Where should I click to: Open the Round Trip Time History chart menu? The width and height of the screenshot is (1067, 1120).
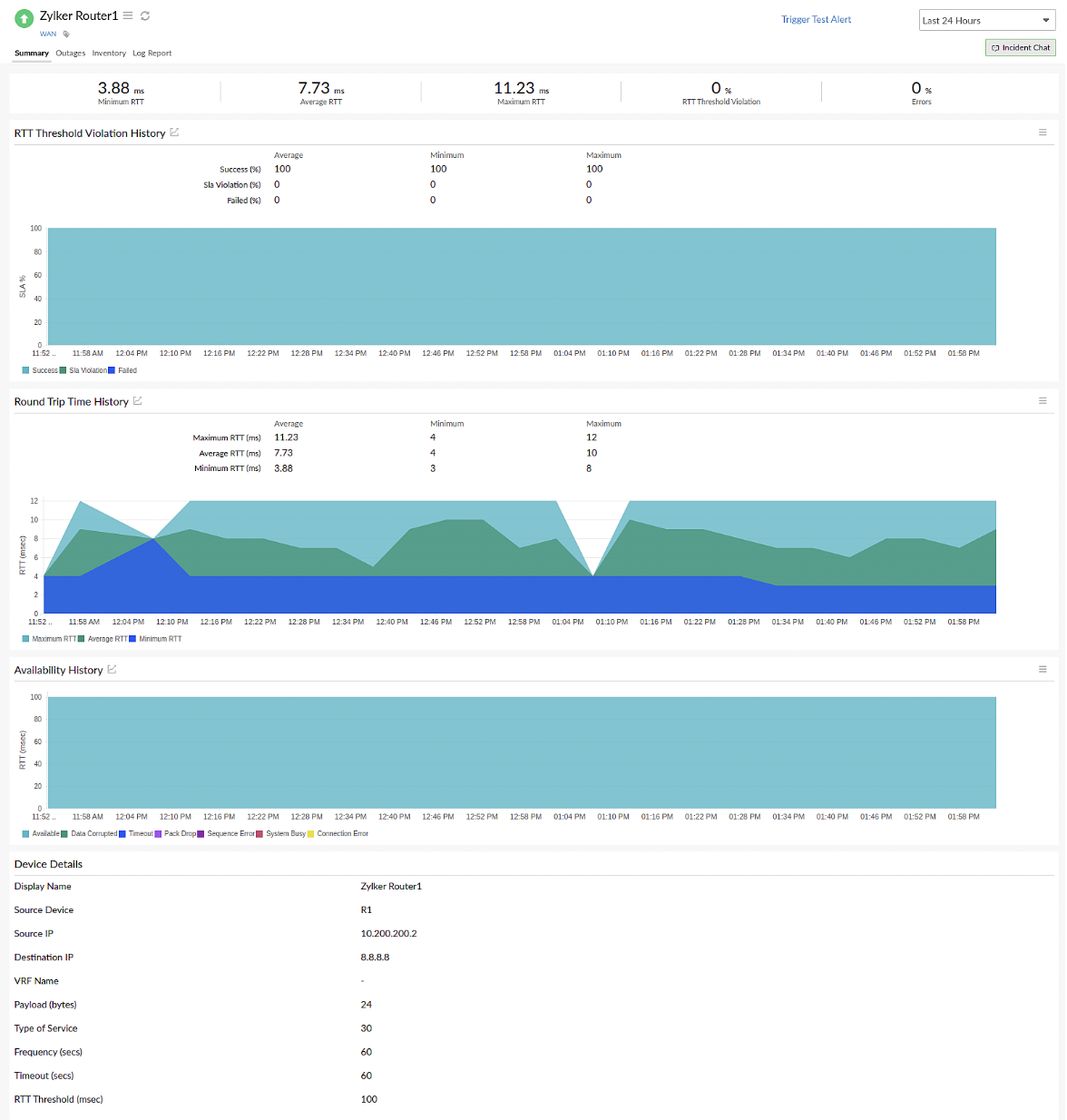[x=1043, y=400]
